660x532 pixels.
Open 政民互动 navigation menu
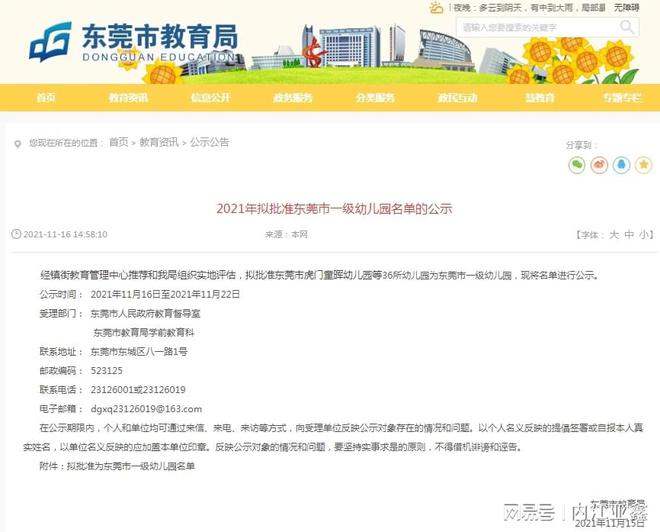click(x=458, y=98)
